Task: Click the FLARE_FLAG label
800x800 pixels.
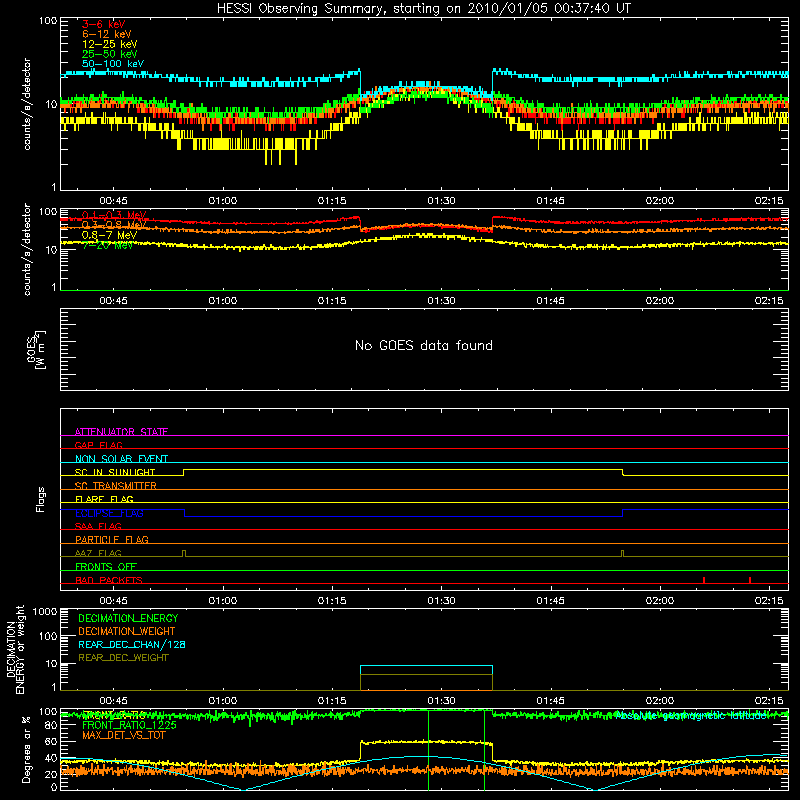Action: click(x=104, y=499)
